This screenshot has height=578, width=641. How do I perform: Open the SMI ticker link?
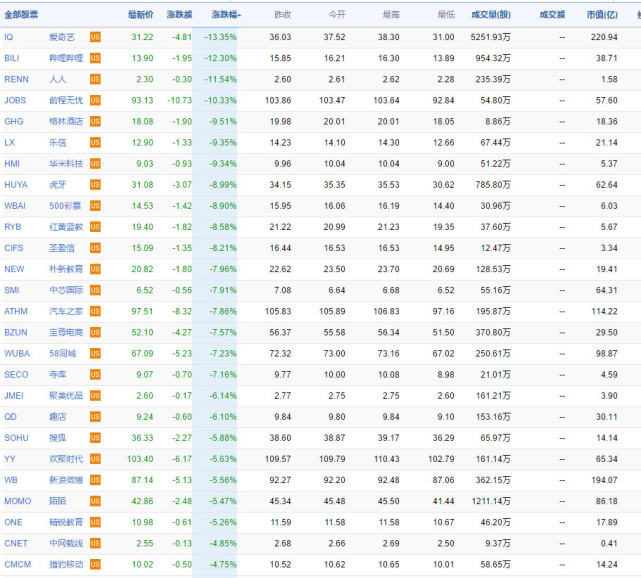tap(12, 290)
